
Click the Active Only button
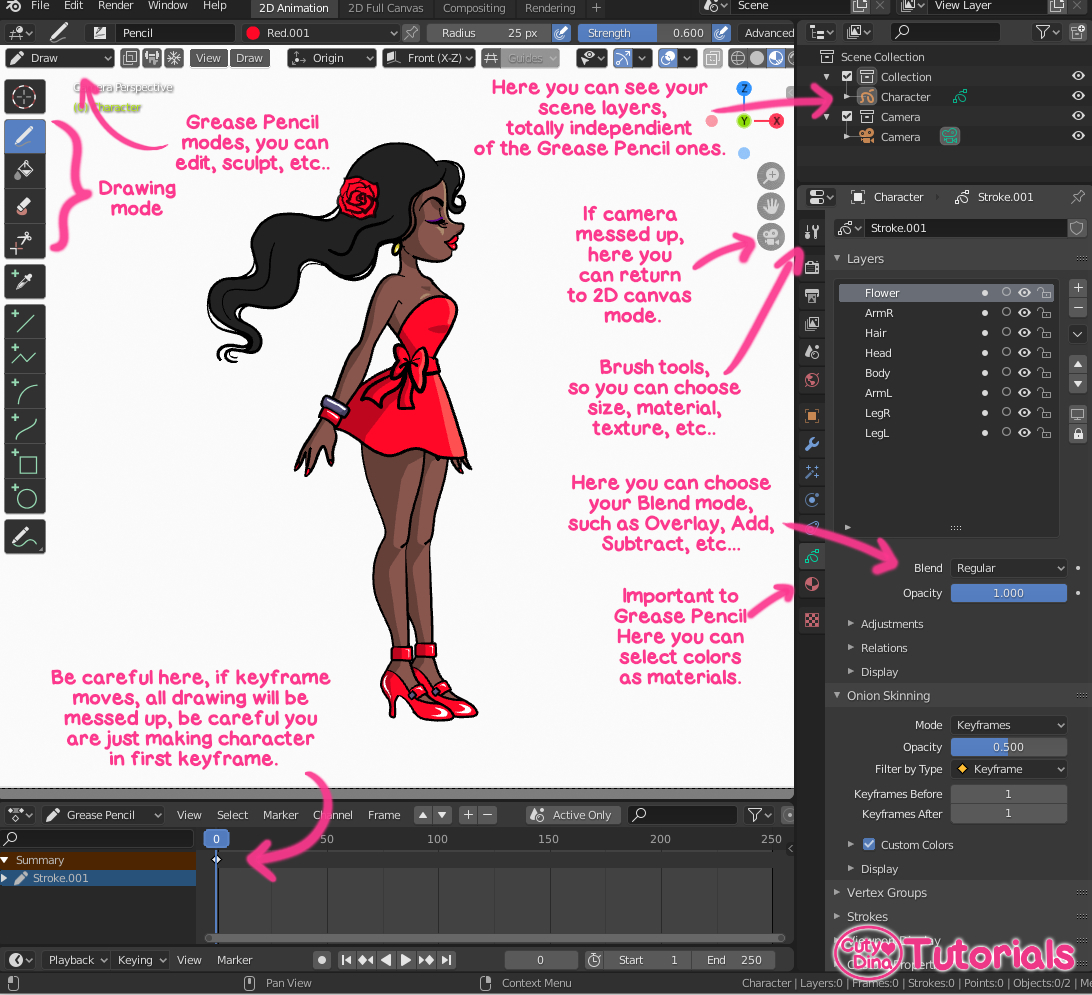(572, 814)
